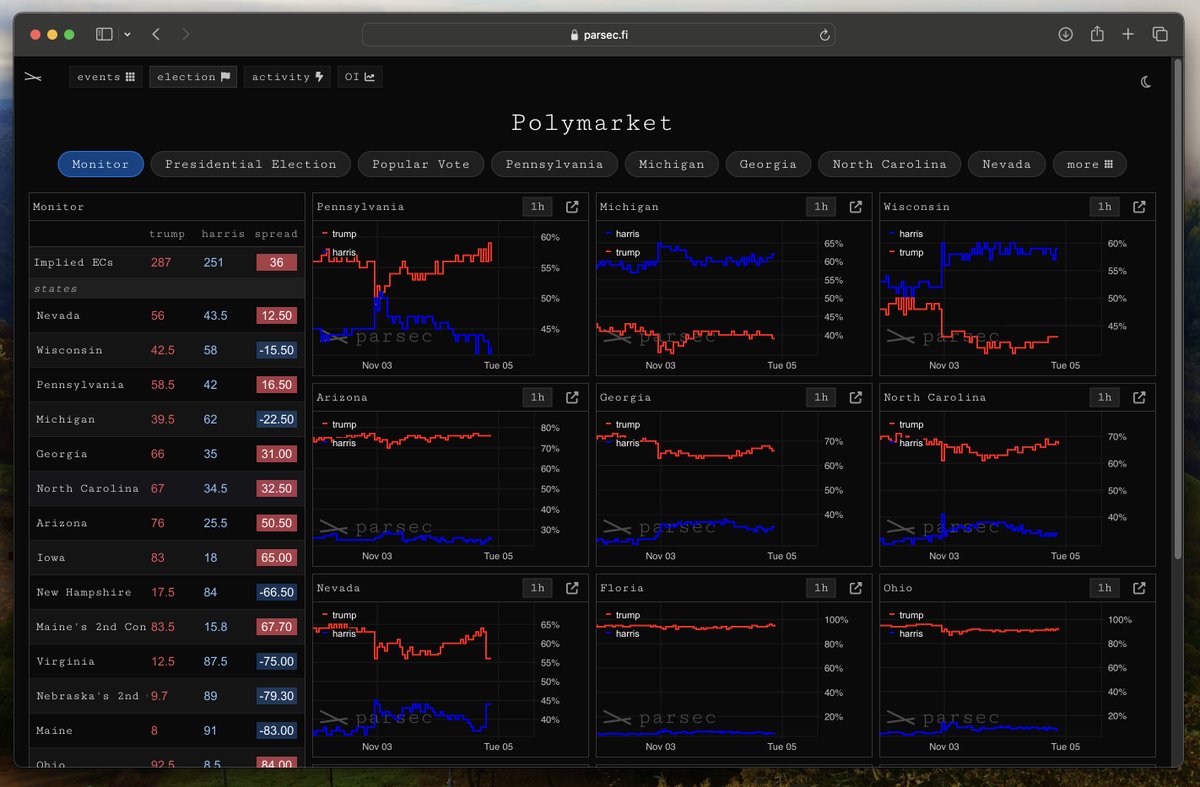Open Safari share menu
Image resolution: width=1200 pixels, height=787 pixels.
point(1097,33)
